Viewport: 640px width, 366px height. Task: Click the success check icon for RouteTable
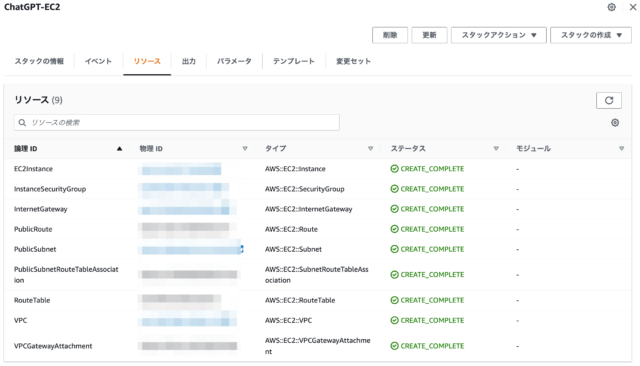(394, 300)
